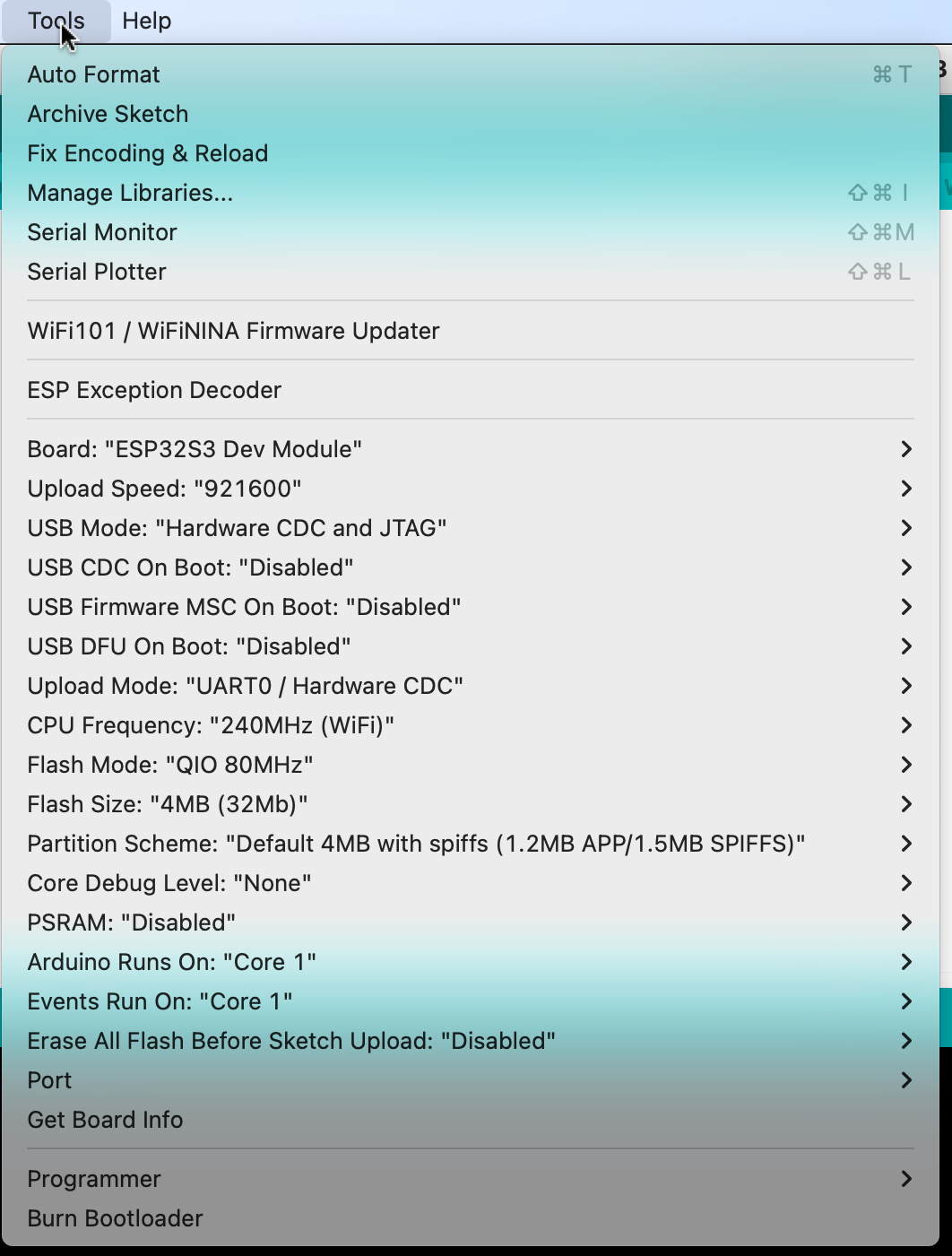Viewport: 952px width, 1256px height.
Task: Expand the CPU Frequency options
Action: click(211, 725)
